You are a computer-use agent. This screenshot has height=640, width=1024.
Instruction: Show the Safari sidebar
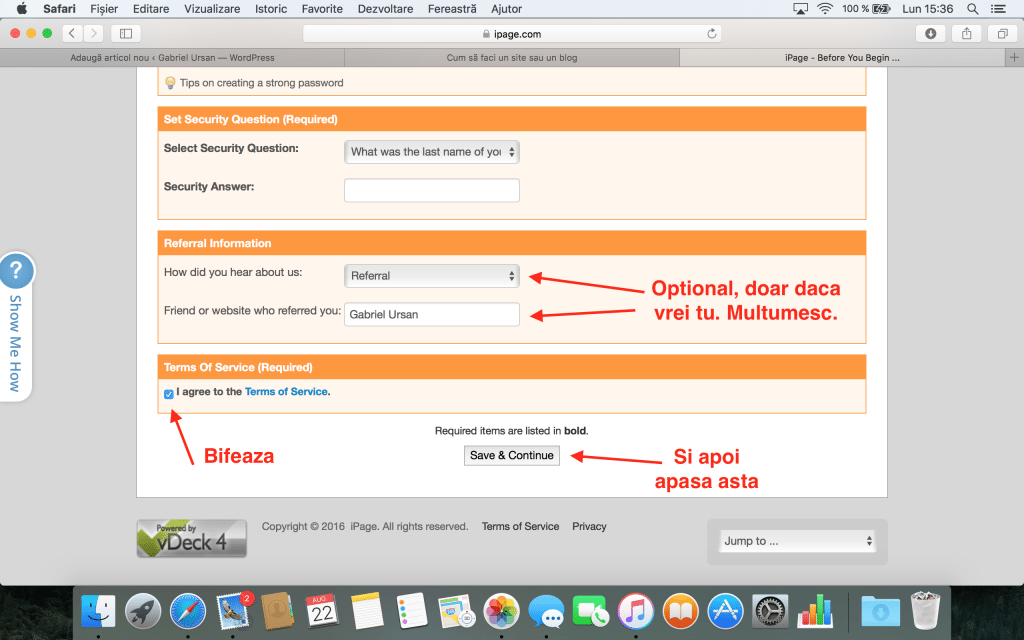126,33
